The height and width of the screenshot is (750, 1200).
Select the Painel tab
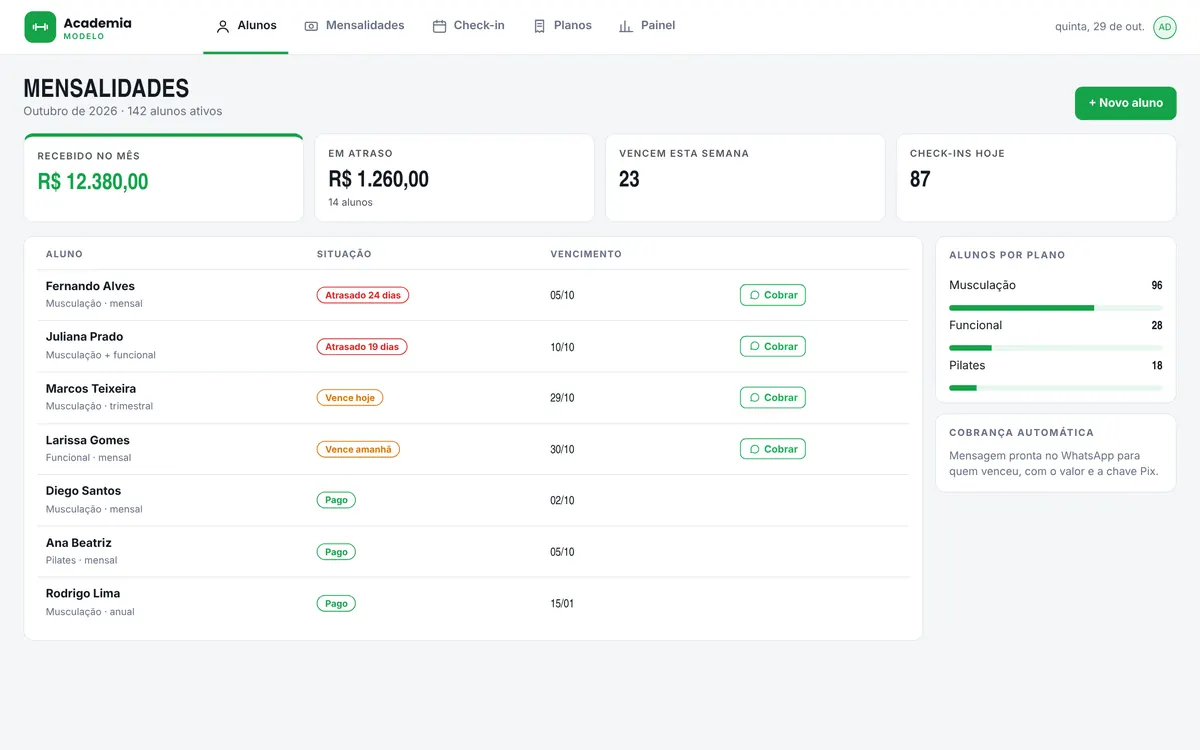(x=647, y=26)
